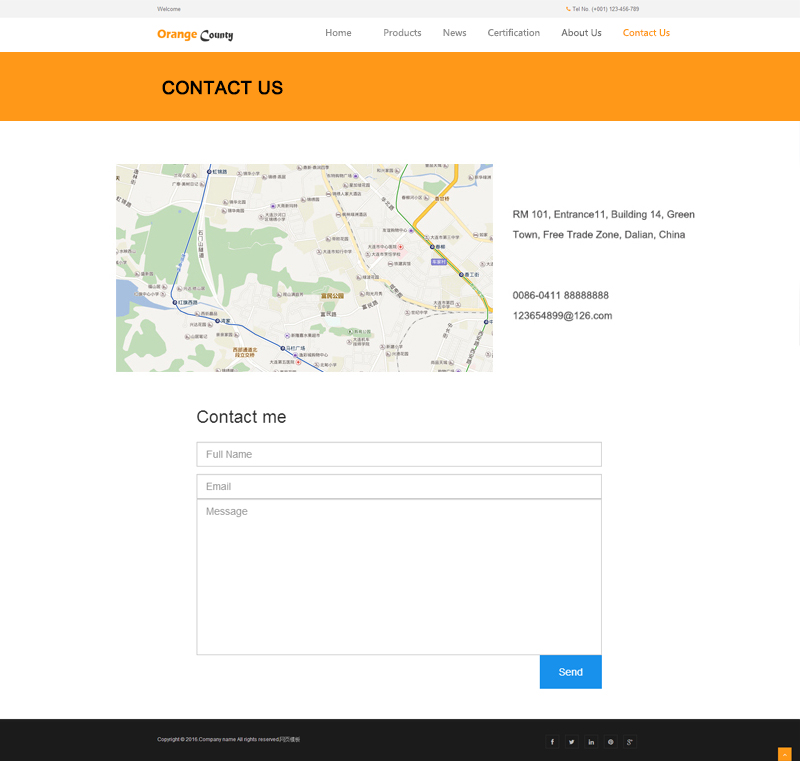Click into the Email input field
This screenshot has width=800, height=761.
(x=399, y=486)
